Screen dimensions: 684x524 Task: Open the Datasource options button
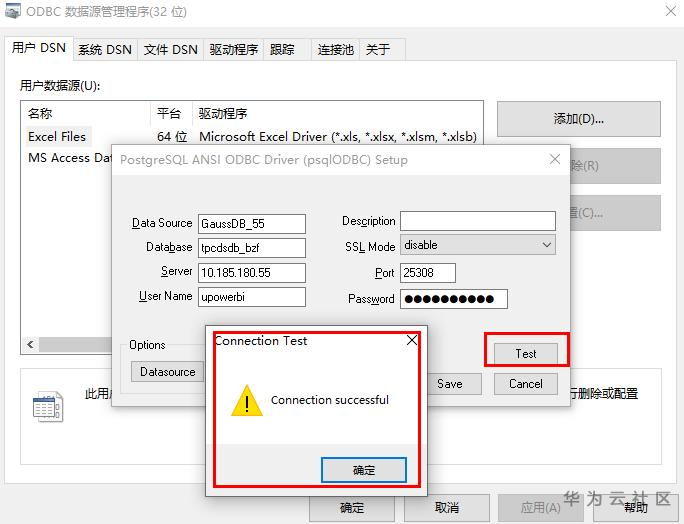[168, 372]
